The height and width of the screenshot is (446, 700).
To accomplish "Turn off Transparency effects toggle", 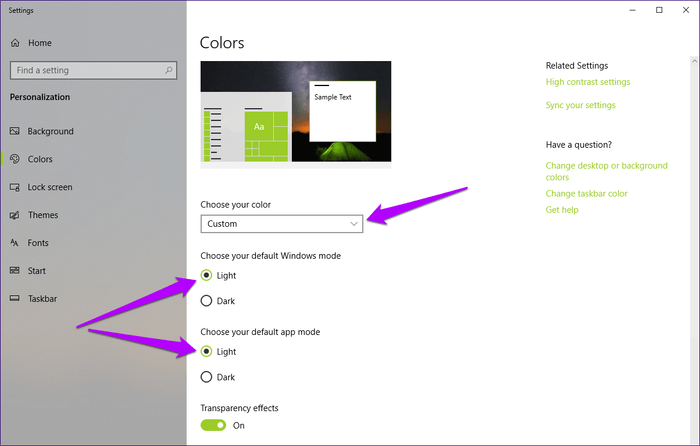I will (213, 425).
